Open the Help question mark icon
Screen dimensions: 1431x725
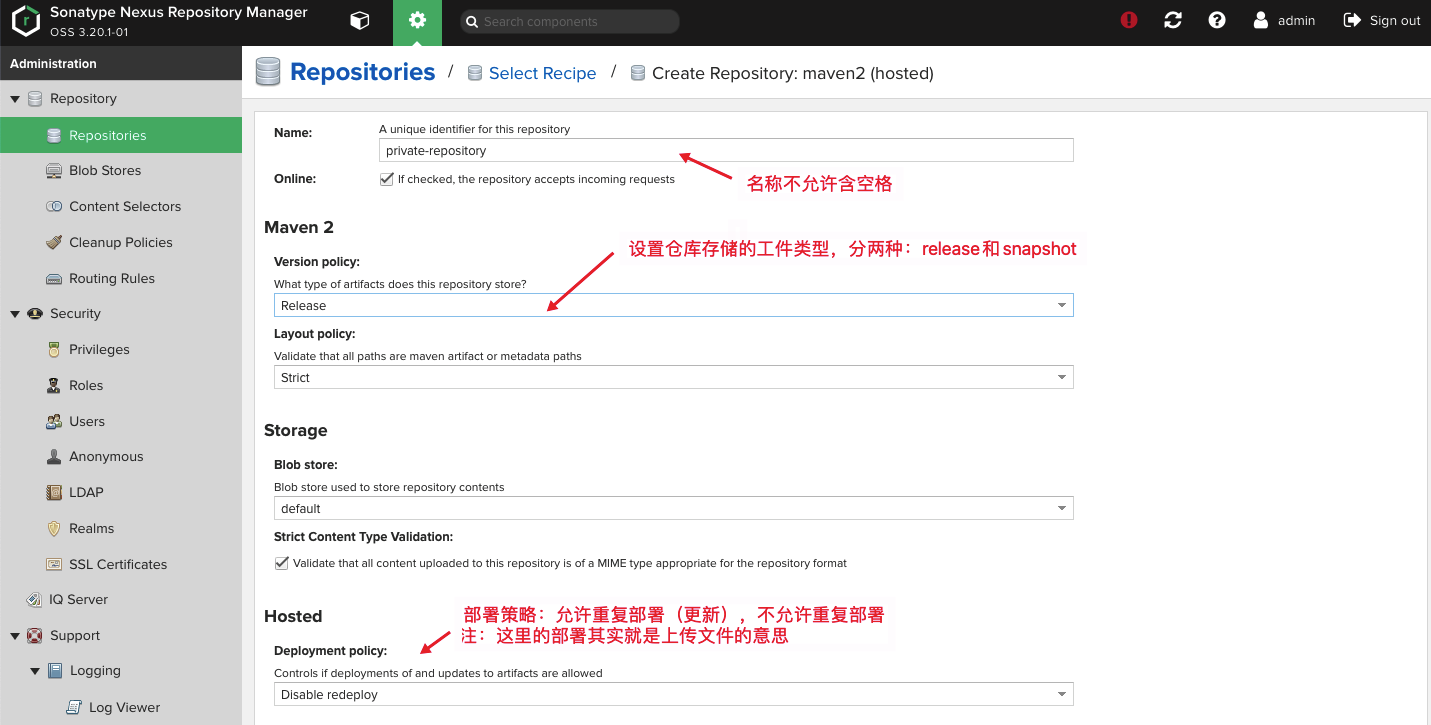point(1217,20)
